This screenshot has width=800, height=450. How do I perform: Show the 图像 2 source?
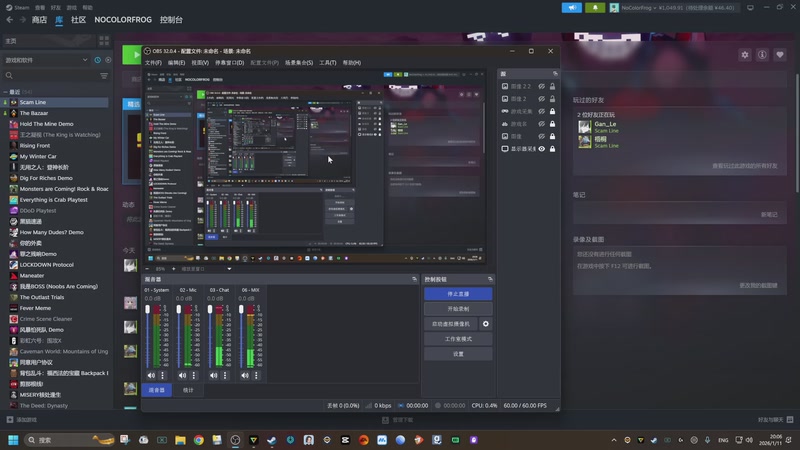point(541,99)
